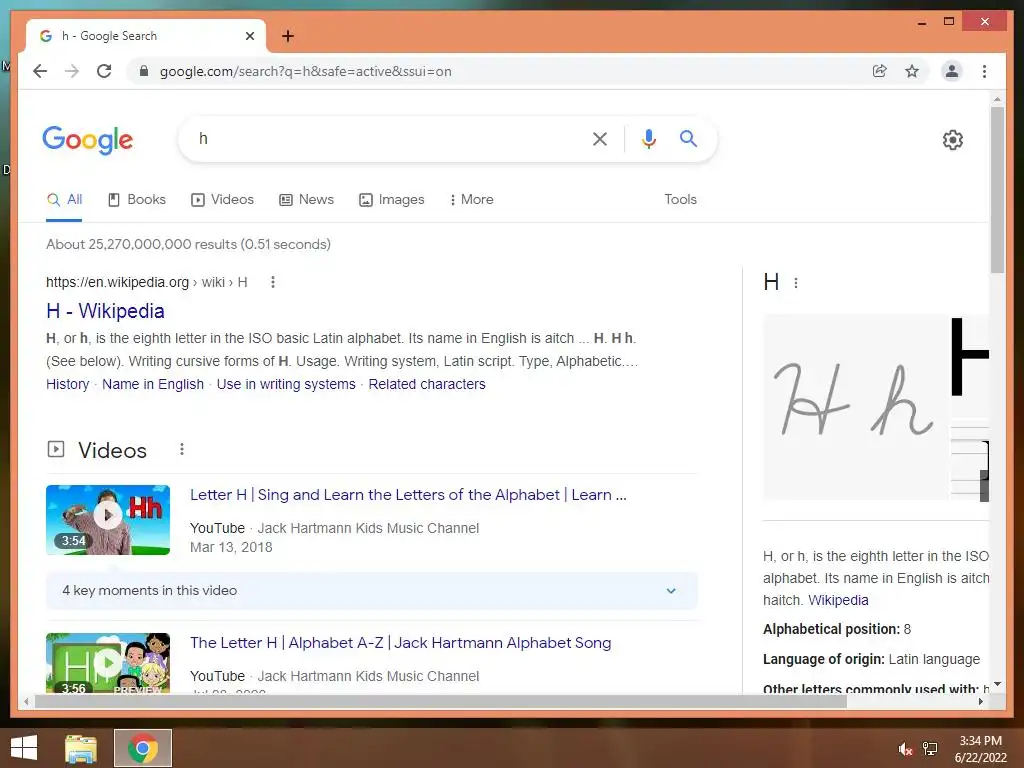
Task: Bookmark this tab with the star icon
Action: point(912,71)
